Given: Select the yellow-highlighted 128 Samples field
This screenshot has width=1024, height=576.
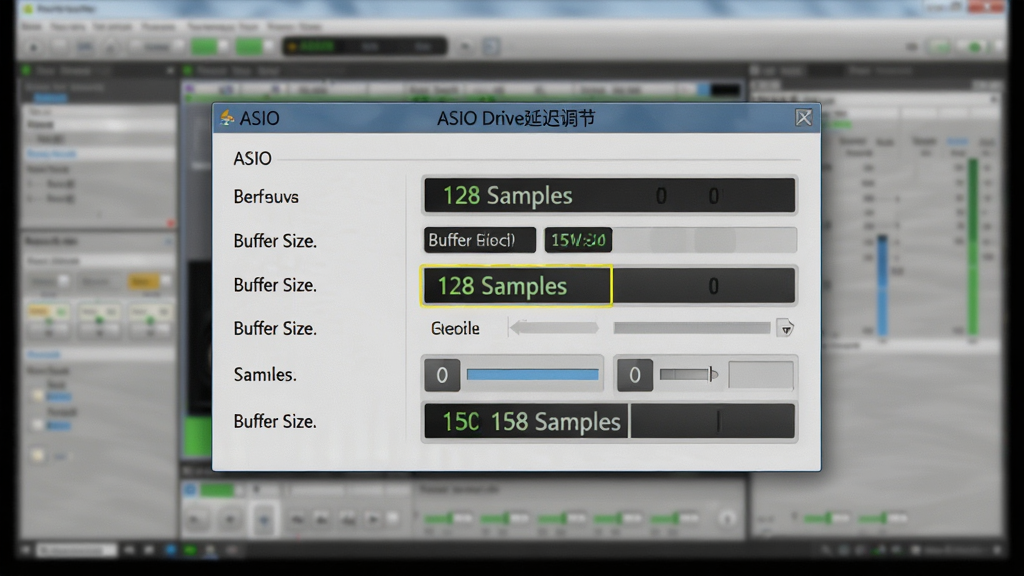Looking at the screenshot, I should click(516, 286).
